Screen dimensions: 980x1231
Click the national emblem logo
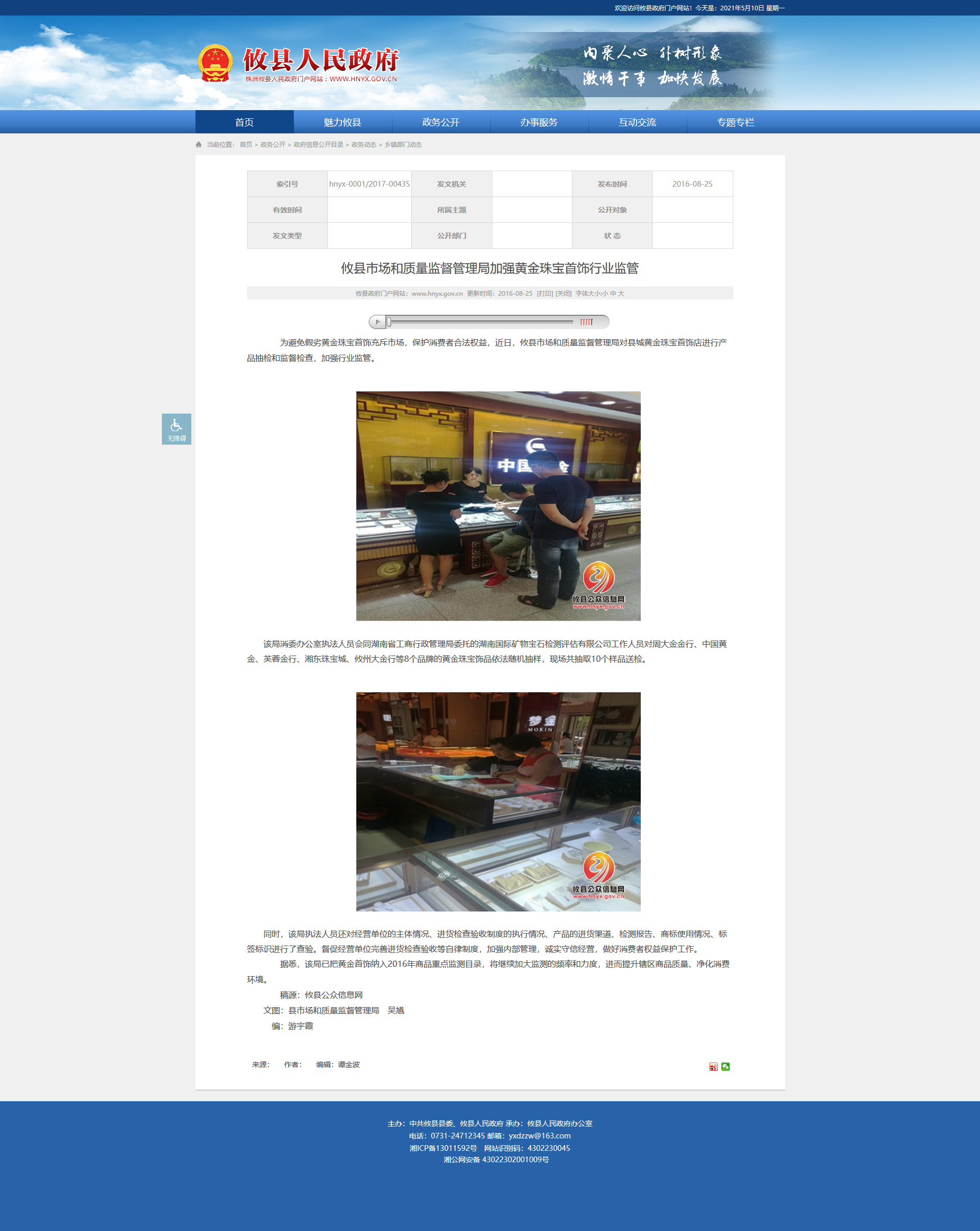215,63
